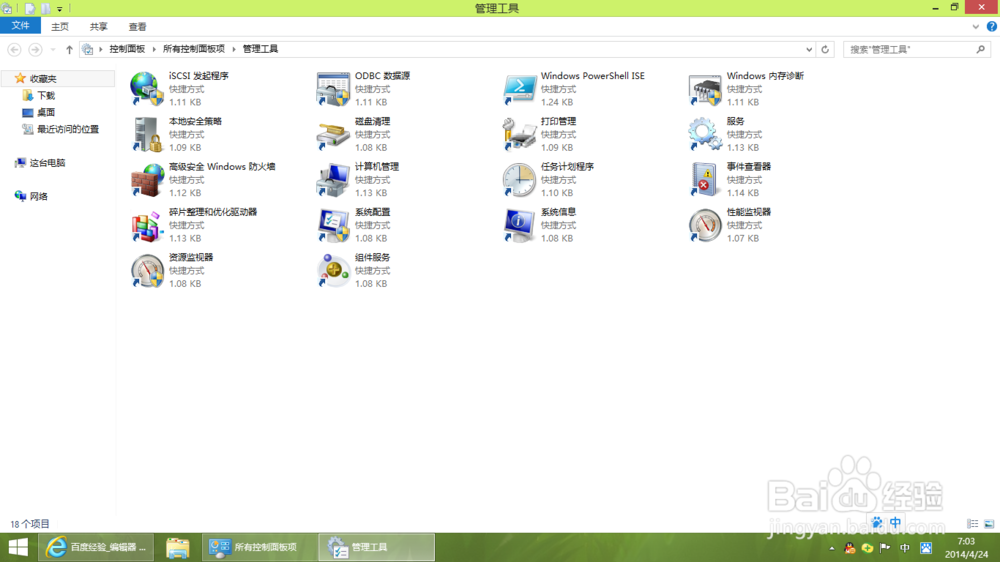Switch to large icons view layout

pyautogui.click(x=989, y=524)
